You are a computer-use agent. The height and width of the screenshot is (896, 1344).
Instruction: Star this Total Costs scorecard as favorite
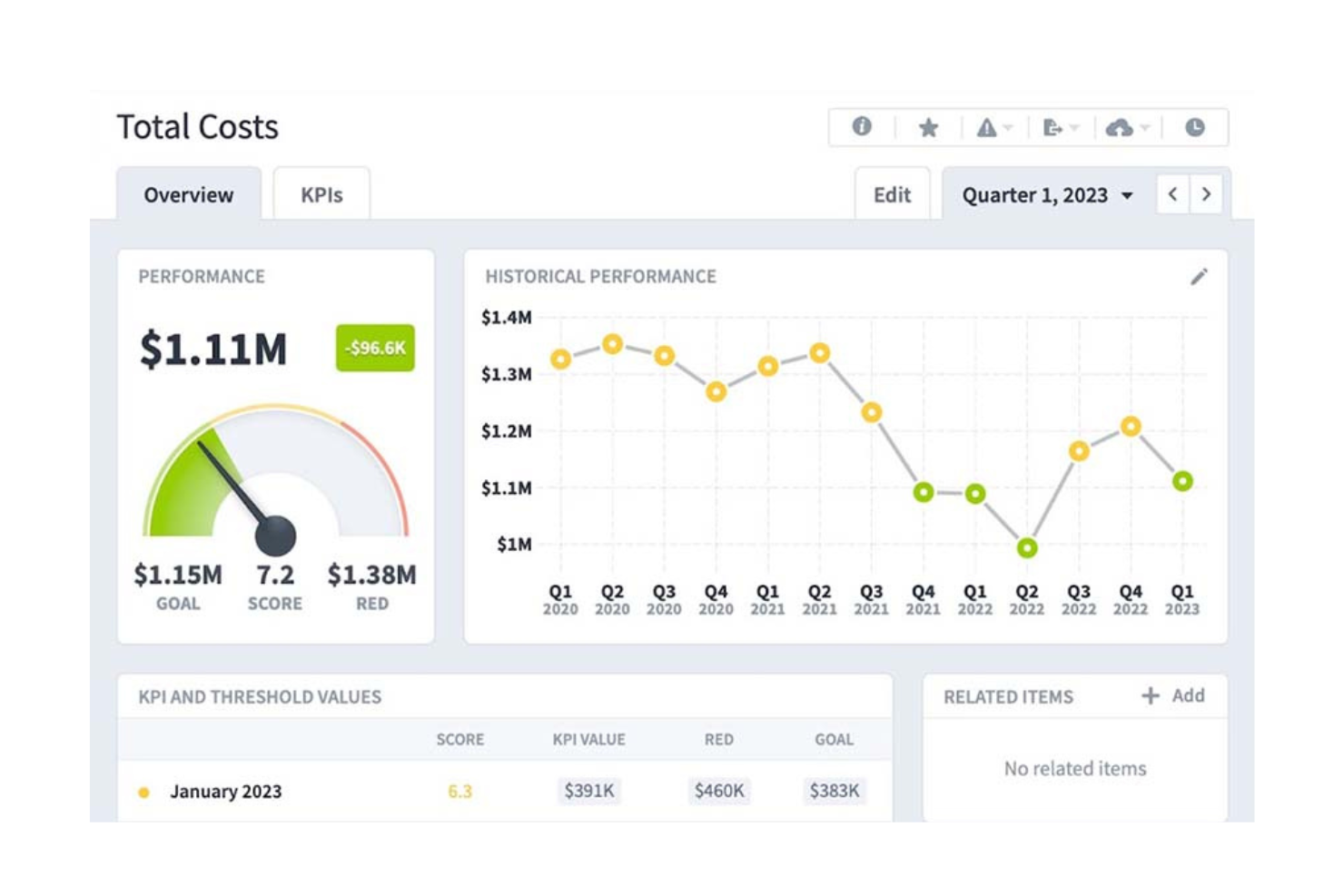pyautogui.click(x=928, y=127)
